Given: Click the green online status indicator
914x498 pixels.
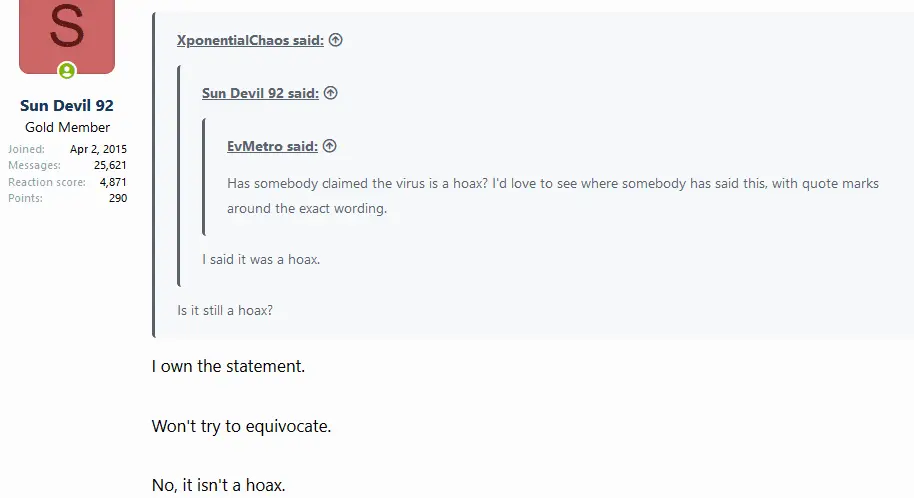Looking at the screenshot, I should (67, 71).
